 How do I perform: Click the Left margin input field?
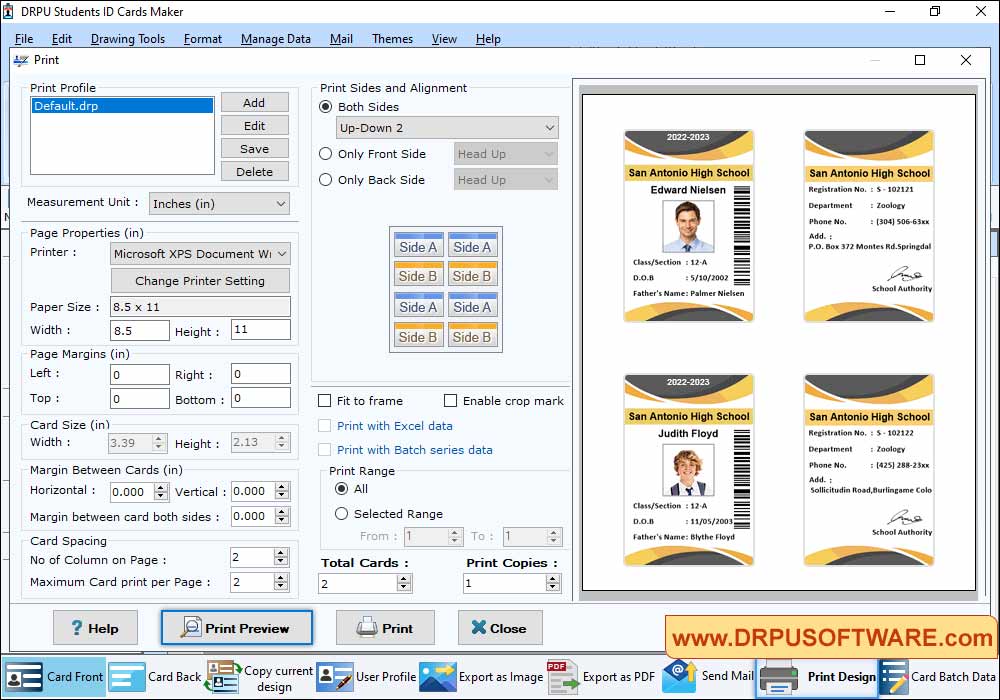point(140,374)
